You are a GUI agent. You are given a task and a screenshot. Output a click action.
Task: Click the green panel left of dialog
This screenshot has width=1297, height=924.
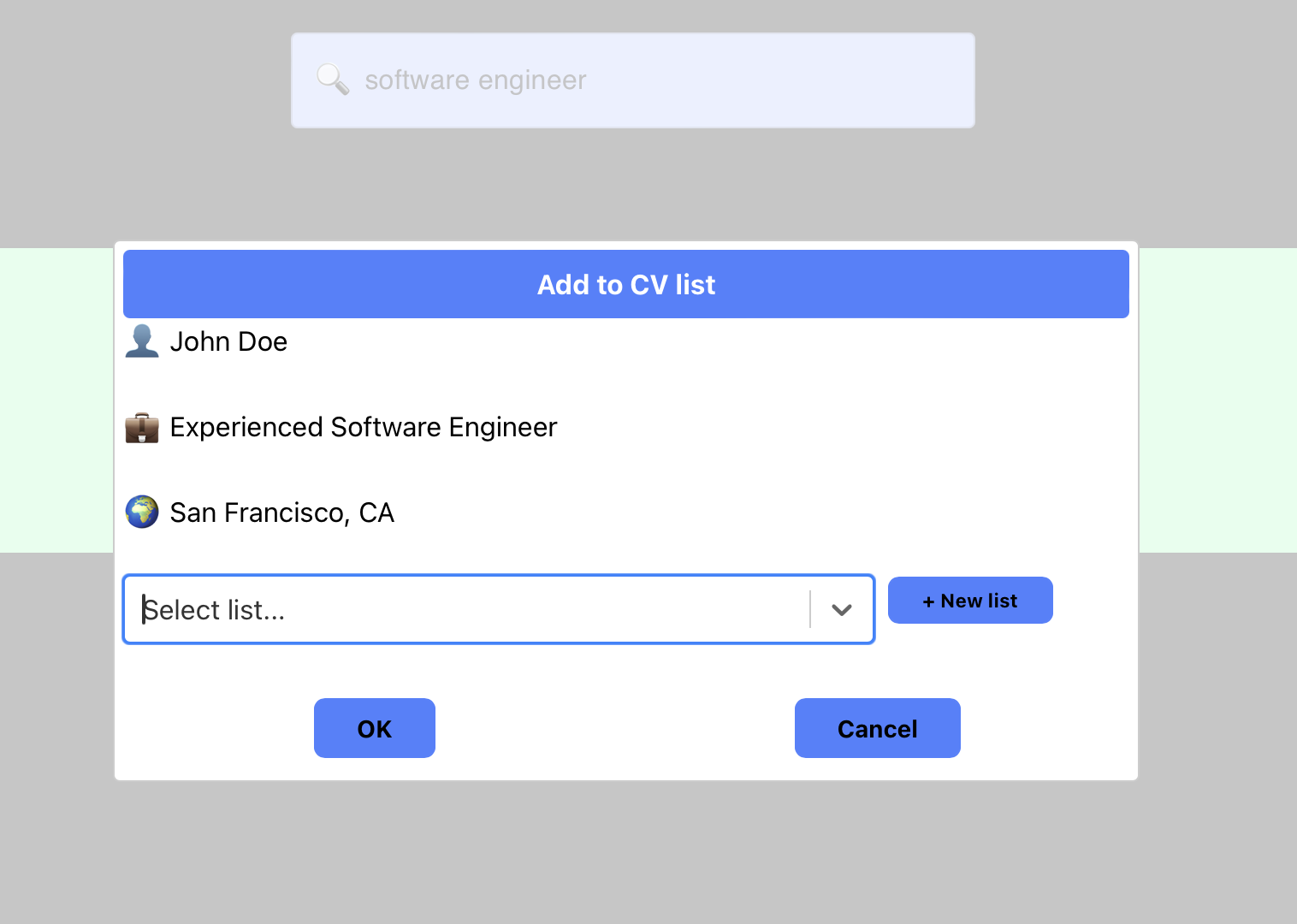point(56,400)
